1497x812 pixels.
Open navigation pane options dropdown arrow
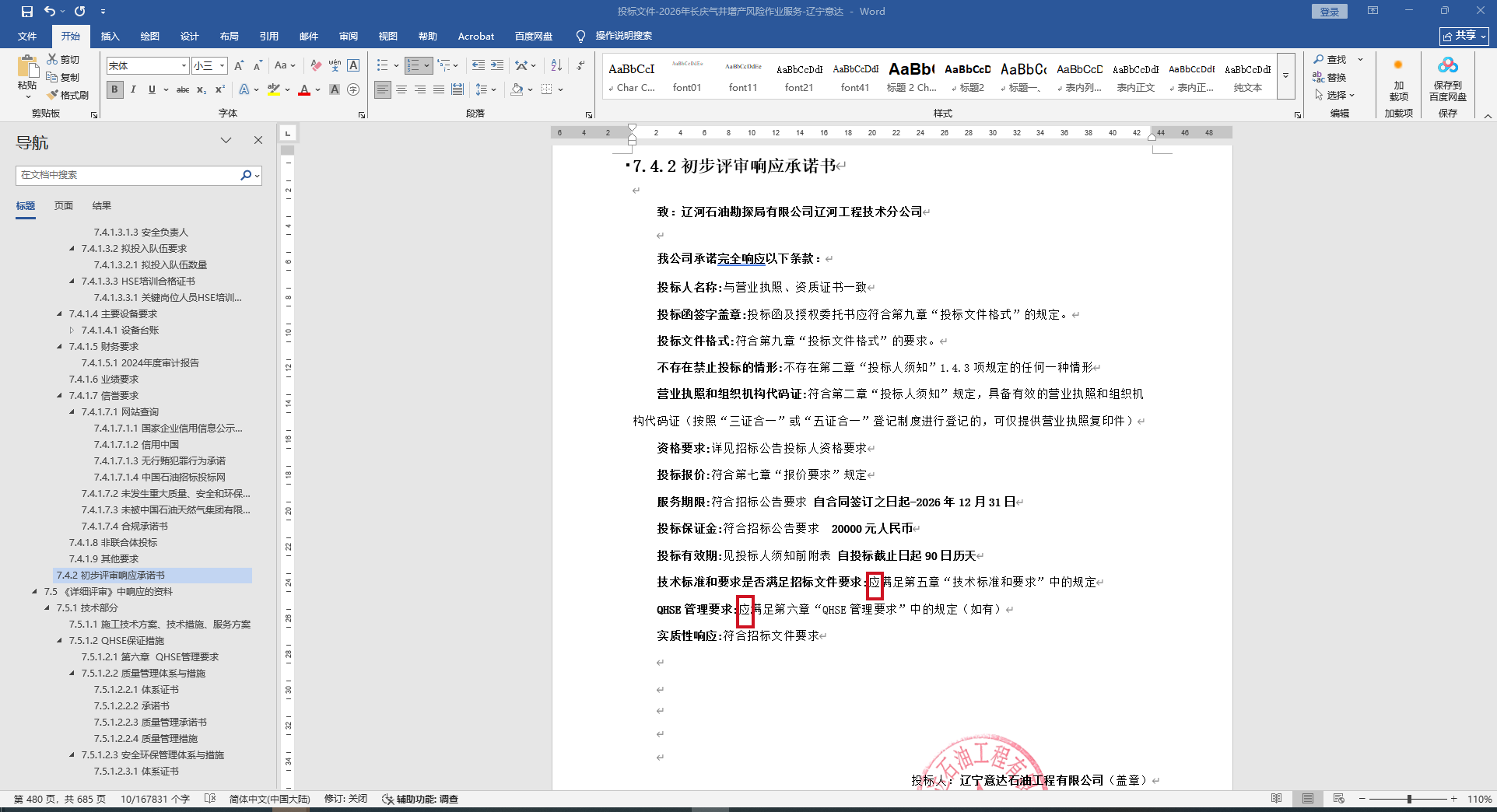tap(226, 140)
